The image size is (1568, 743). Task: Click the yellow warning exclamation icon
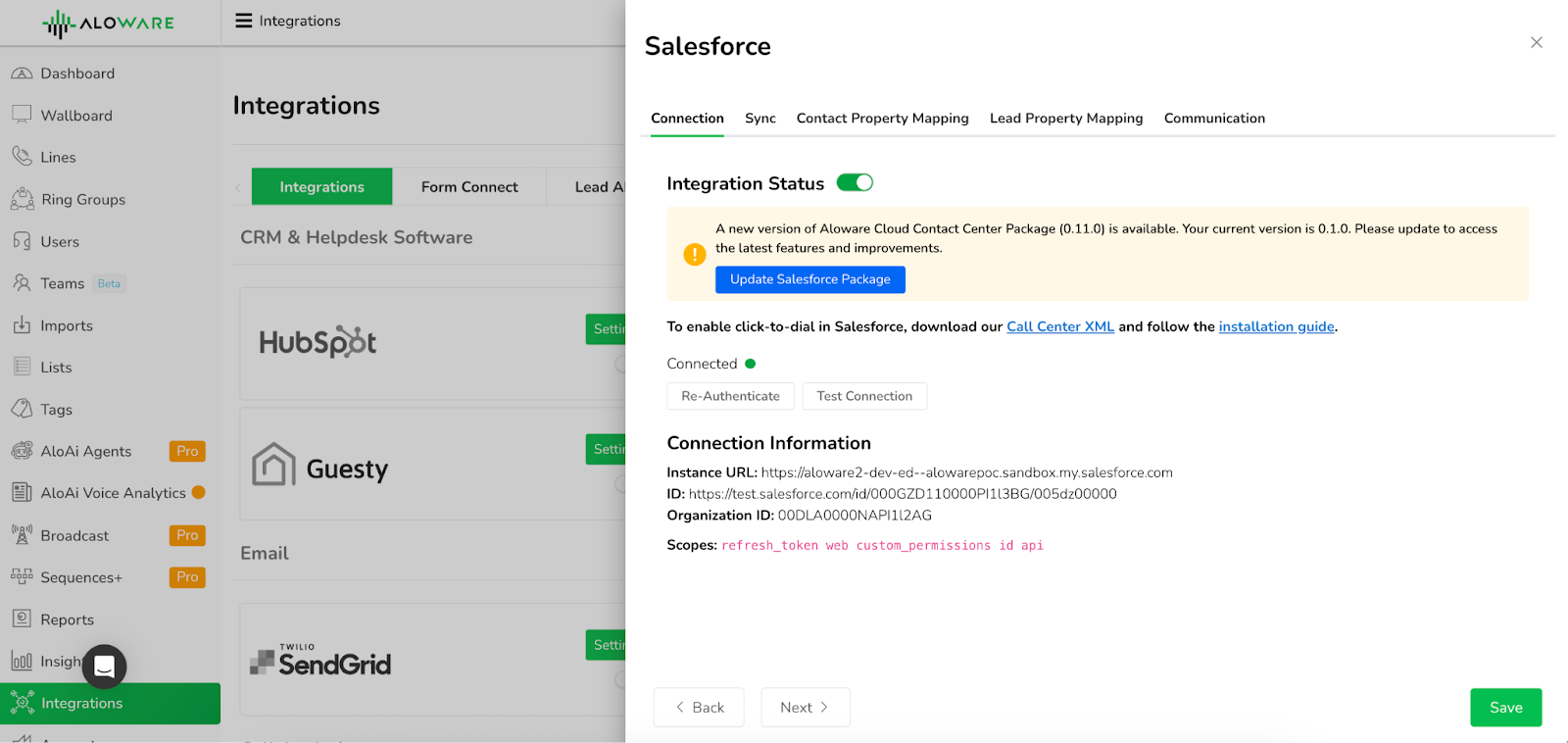(695, 255)
